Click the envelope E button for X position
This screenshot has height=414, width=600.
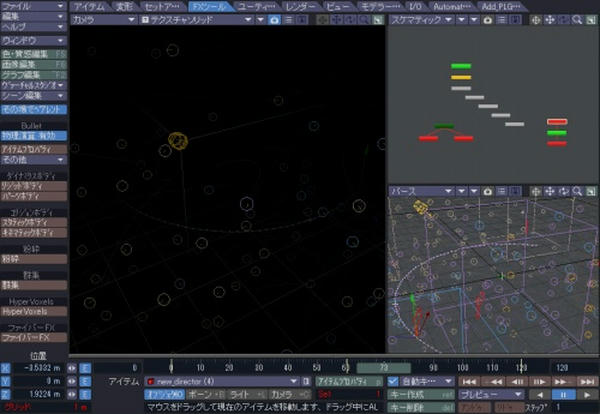pyautogui.click(x=85, y=368)
